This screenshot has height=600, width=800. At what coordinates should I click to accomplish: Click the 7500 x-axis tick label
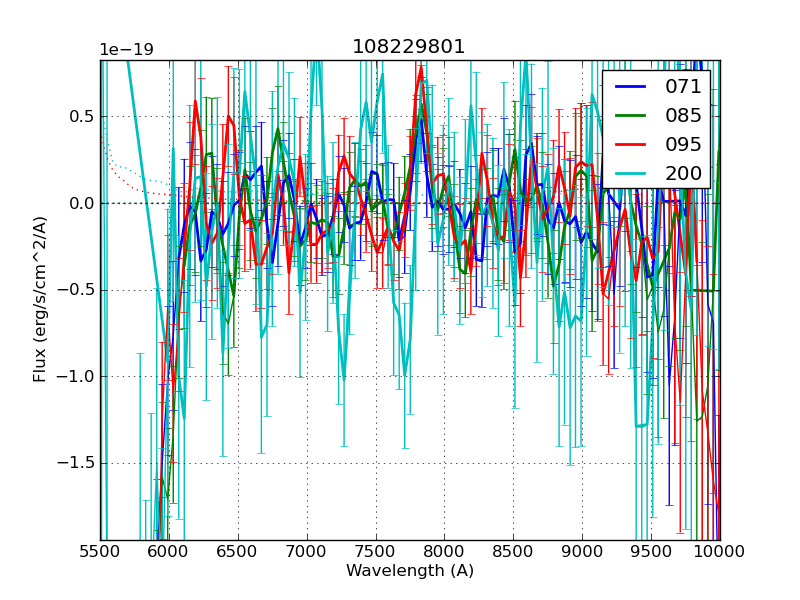pyautogui.click(x=376, y=552)
